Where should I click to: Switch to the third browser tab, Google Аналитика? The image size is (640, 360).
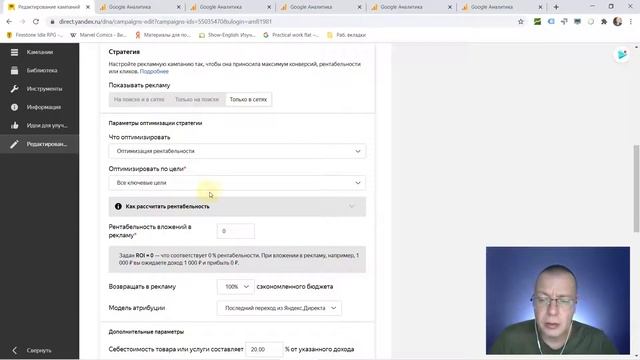click(230, 7)
